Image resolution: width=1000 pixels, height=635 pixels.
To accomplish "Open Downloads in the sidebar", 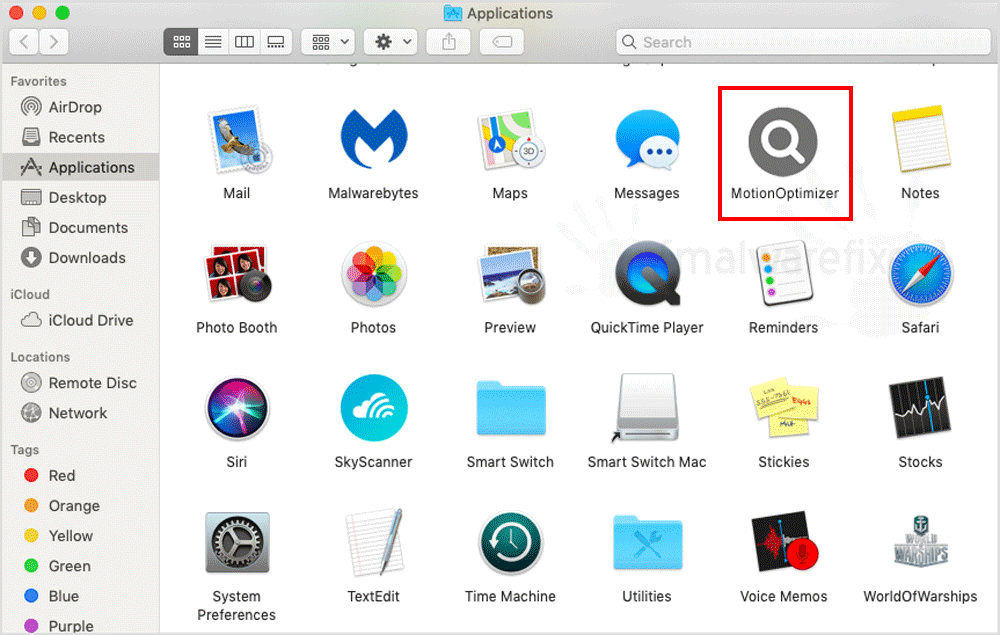I will tap(80, 258).
